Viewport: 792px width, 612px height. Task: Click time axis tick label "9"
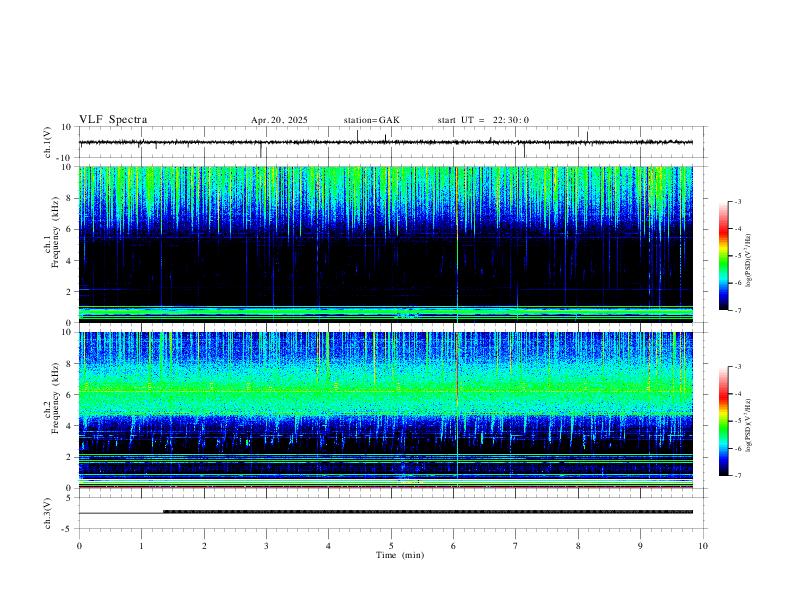(x=640, y=546)
